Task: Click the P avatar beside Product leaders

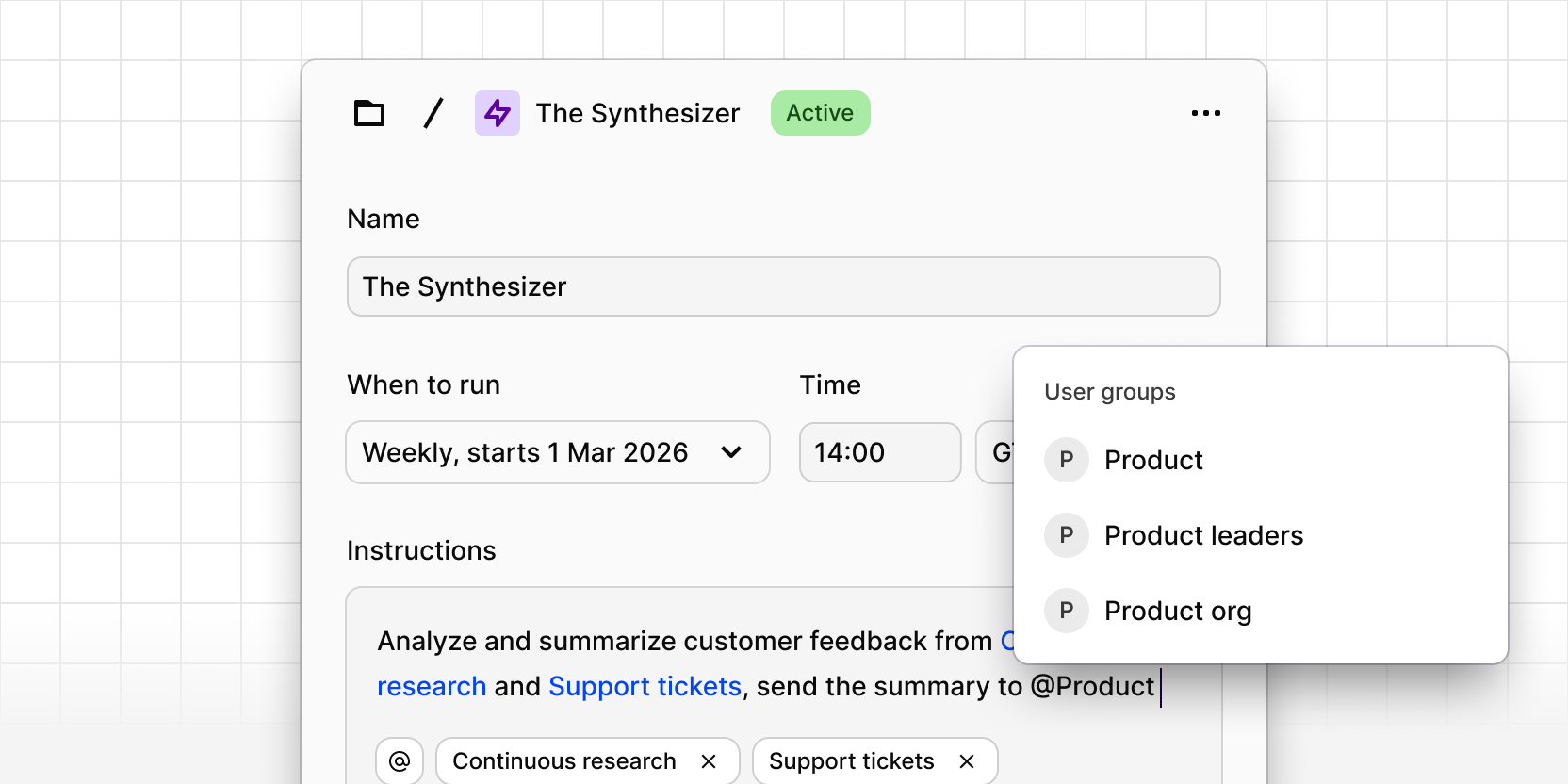Action: pyautogui.click(x=1067, y=535)
